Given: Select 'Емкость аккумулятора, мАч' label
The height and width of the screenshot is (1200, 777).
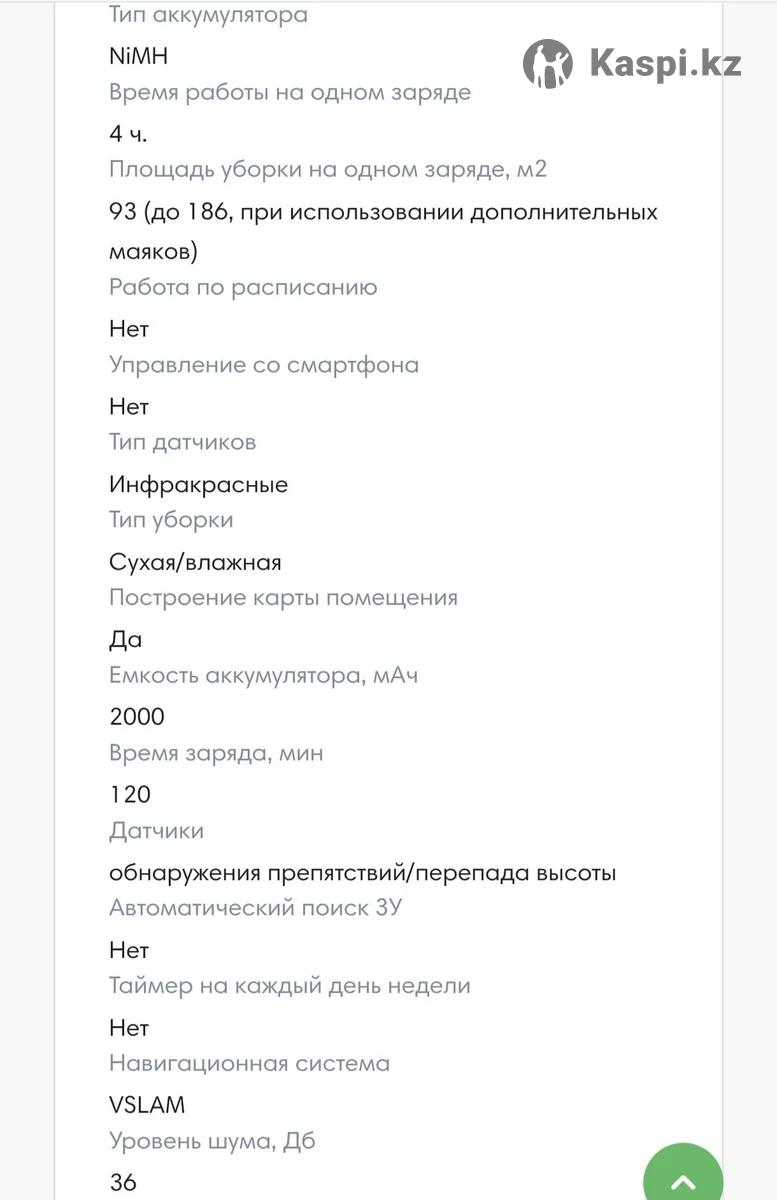Looking at the screenshot, I should pos(263,675).
